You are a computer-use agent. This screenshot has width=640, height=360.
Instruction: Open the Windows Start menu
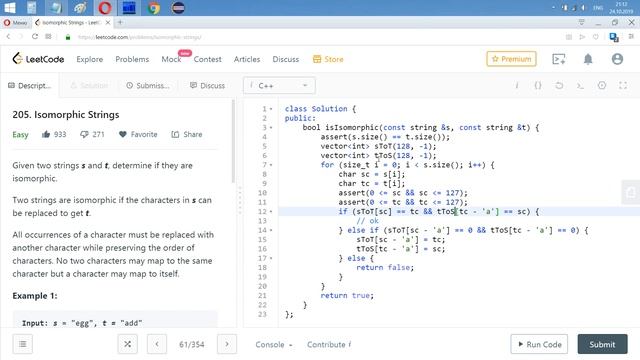[x=9, y=7]
